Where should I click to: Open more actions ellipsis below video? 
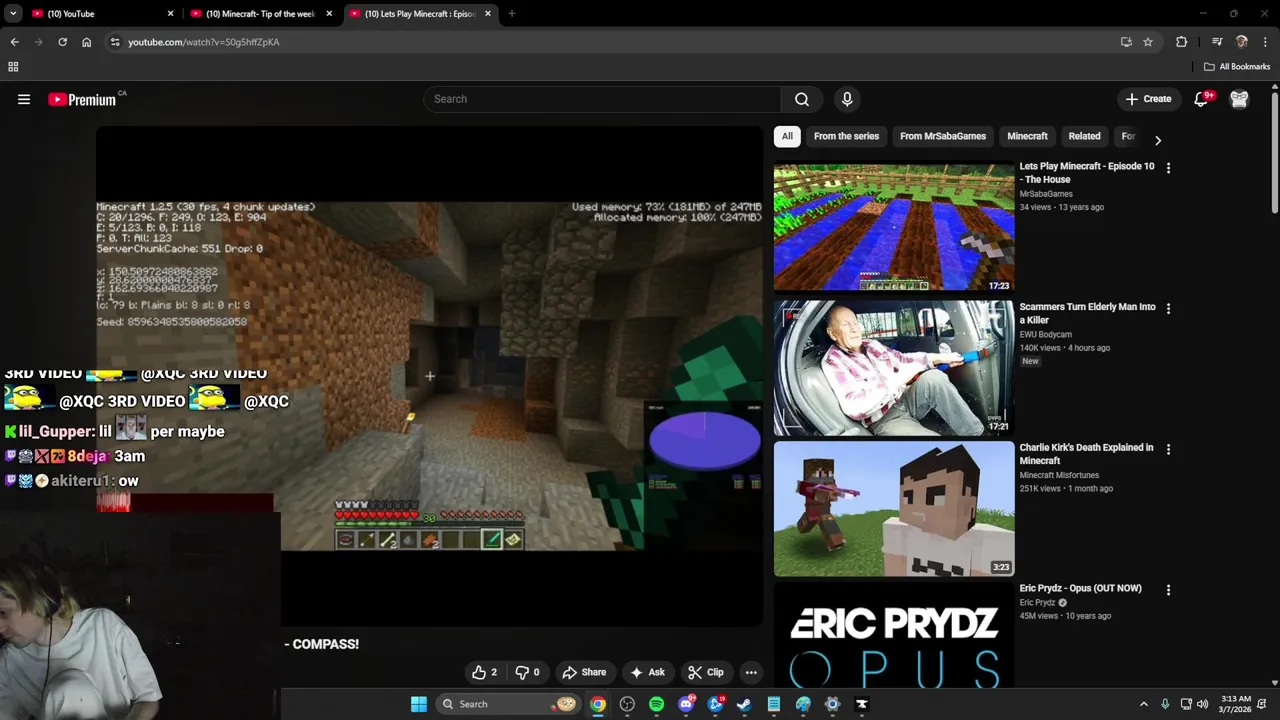click(751, 672)
